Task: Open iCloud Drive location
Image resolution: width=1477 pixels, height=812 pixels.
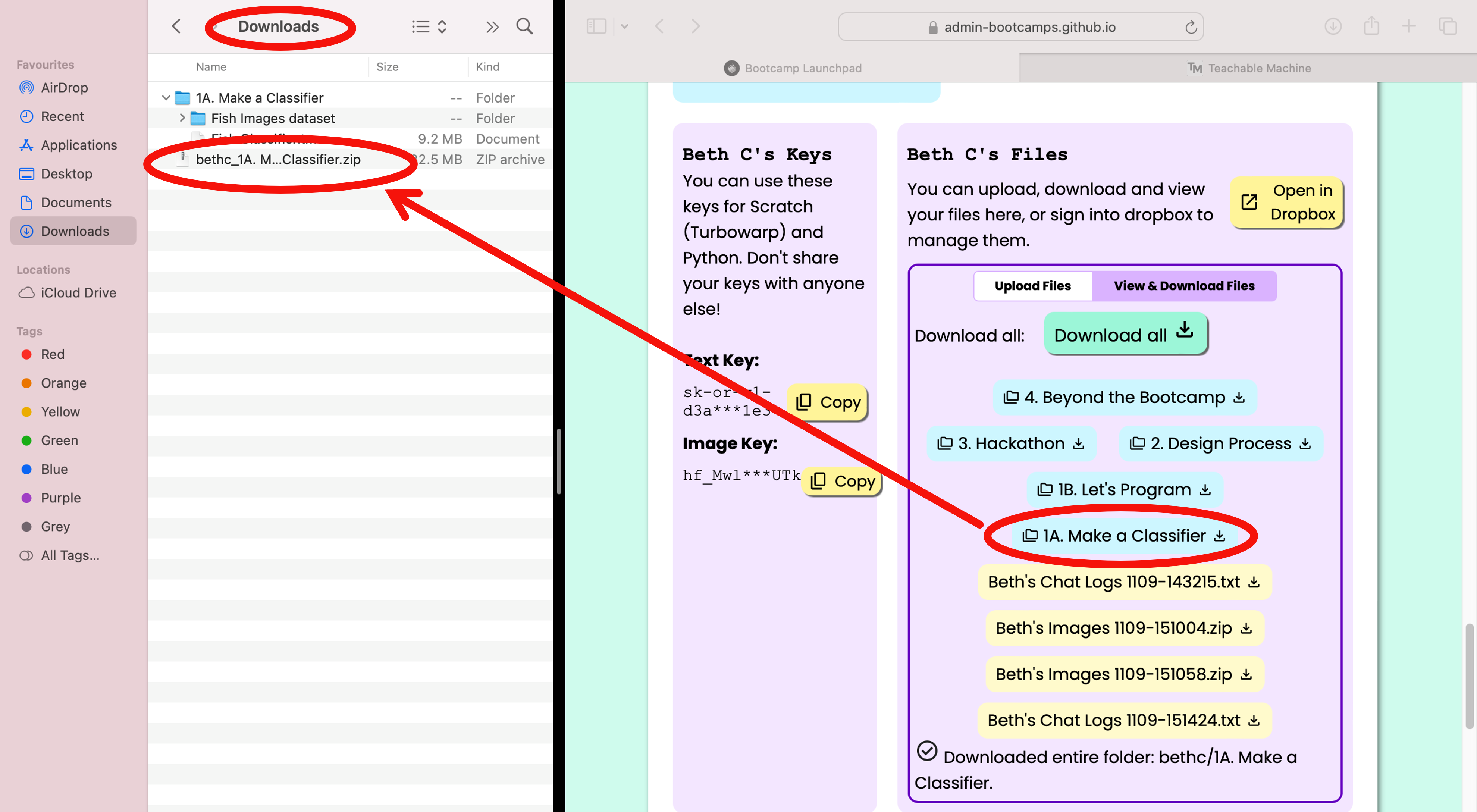Action: pos(73,292)
